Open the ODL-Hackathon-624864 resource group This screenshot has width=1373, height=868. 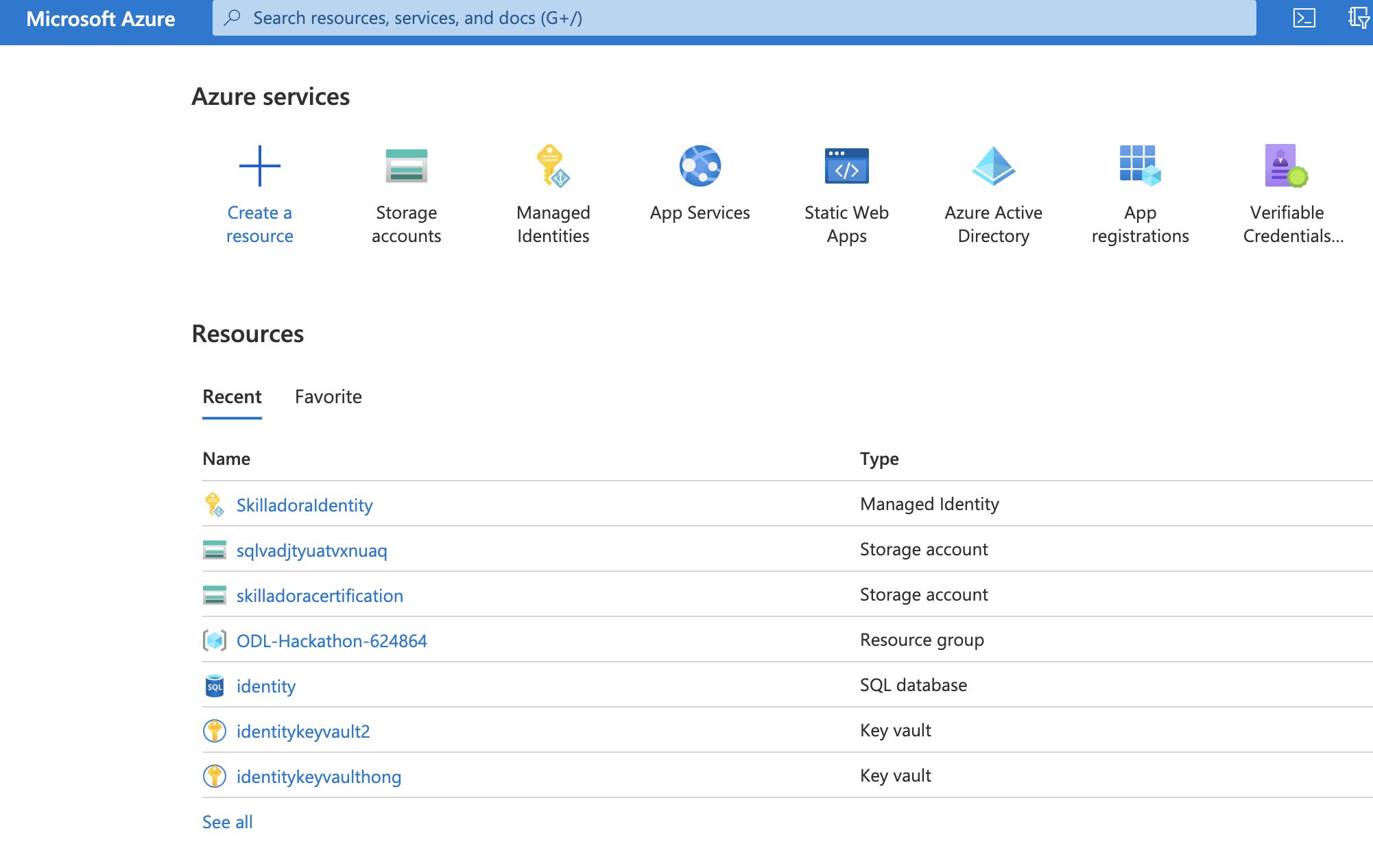click(331, 641)
